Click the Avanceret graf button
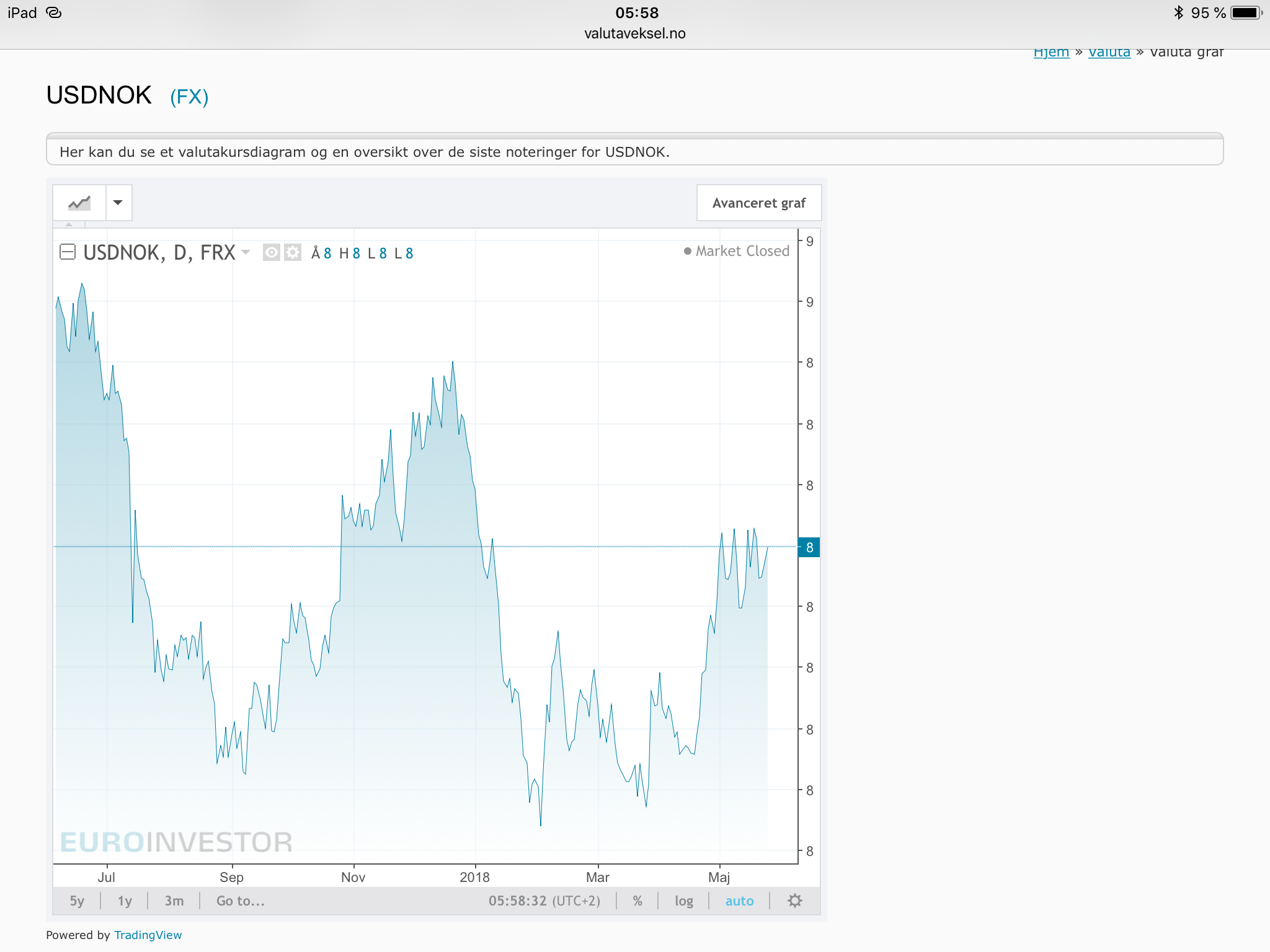 tap(758, 203)
